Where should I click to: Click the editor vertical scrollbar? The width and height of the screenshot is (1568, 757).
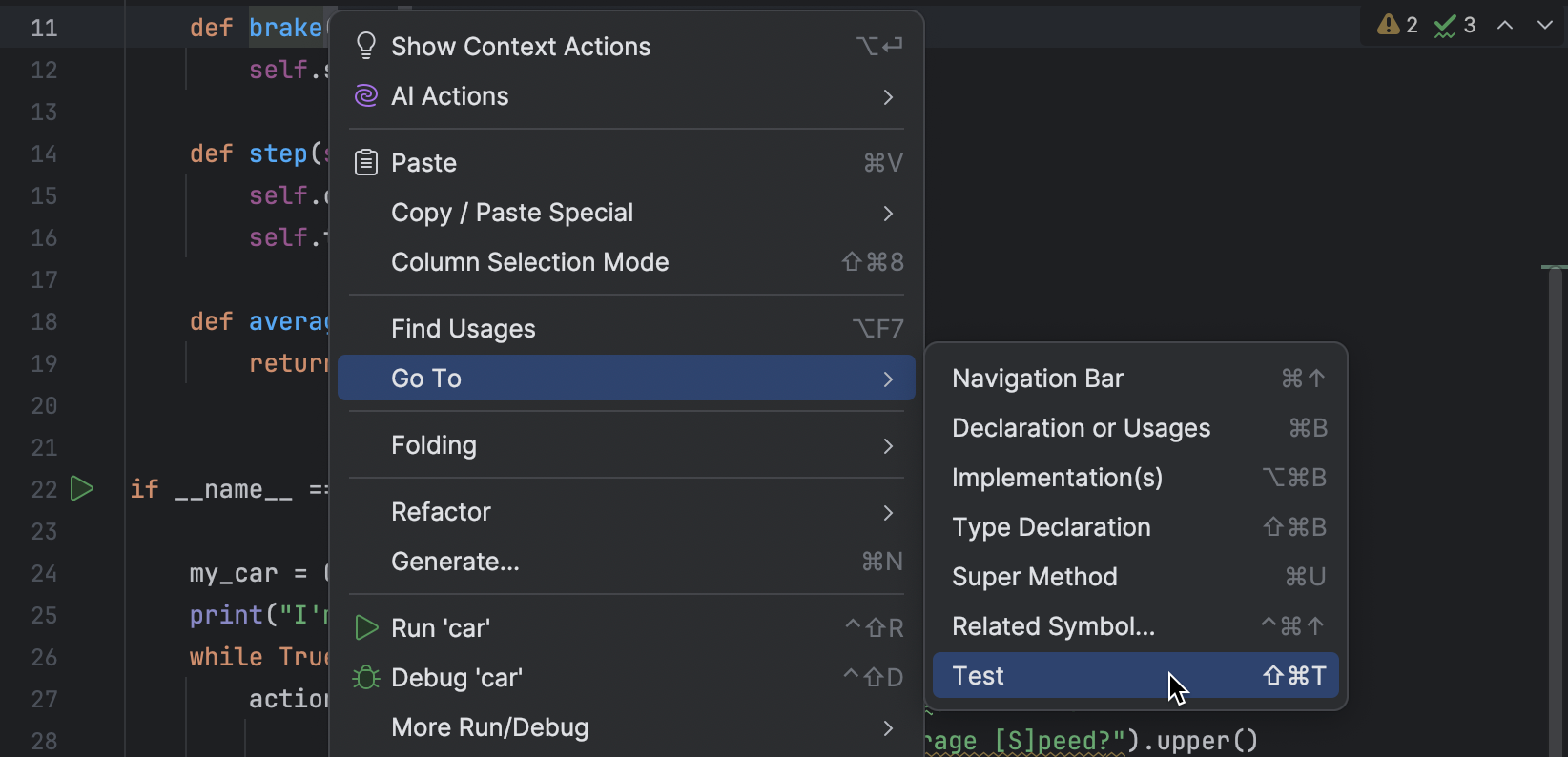coord(1556,477)
